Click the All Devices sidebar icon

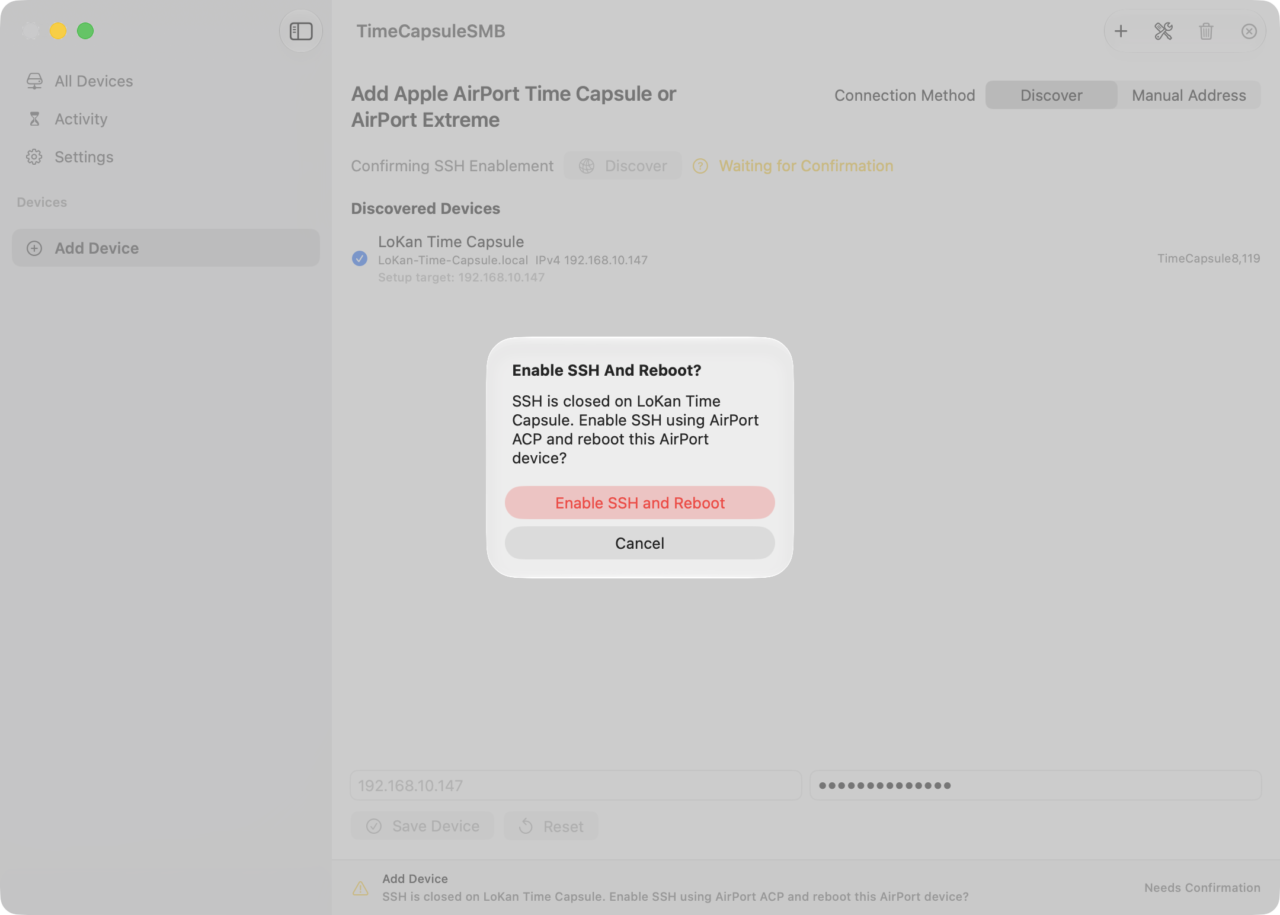pos(34,81)
